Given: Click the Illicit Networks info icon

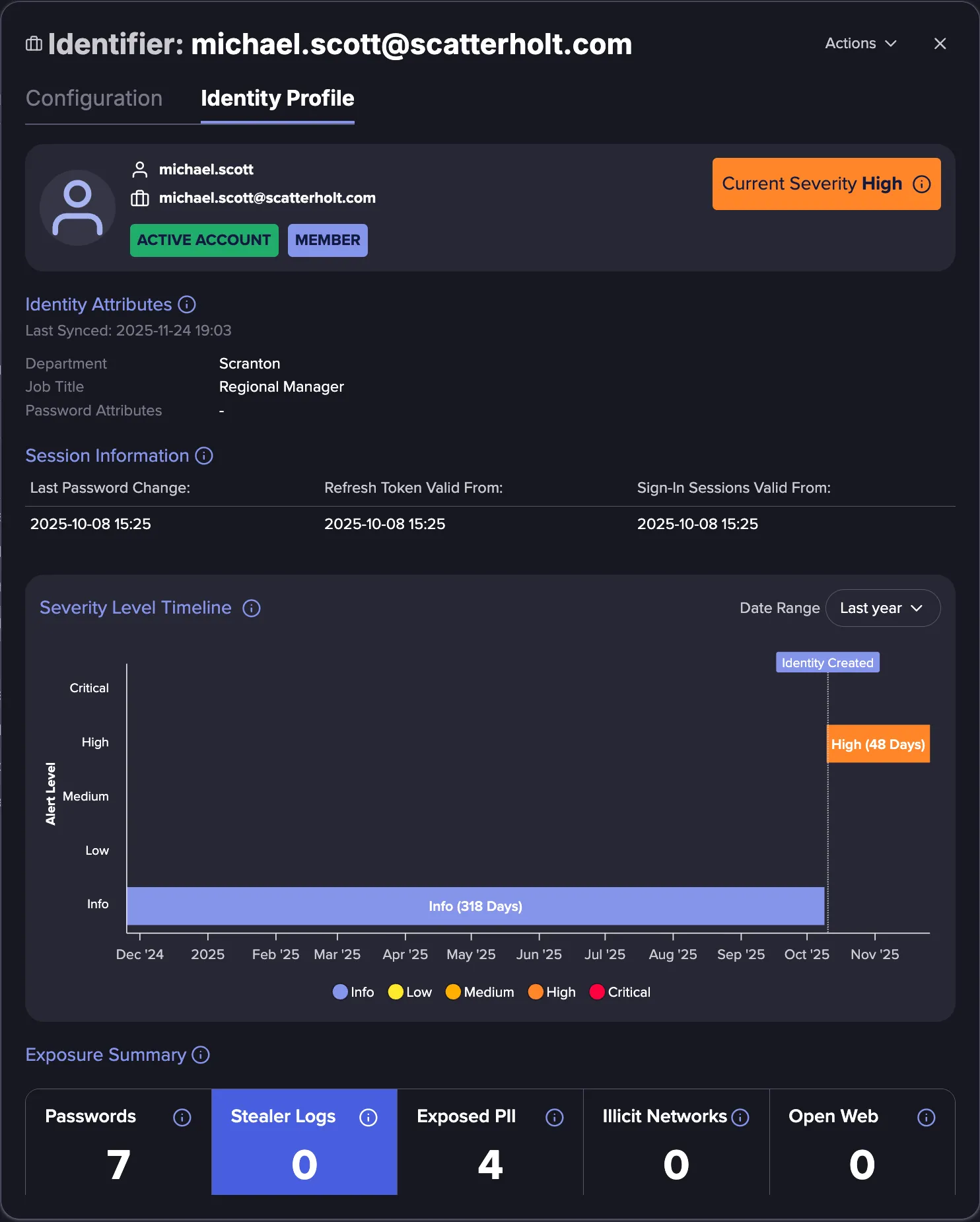Looking at the screenshot, I should coord(740,1117).
